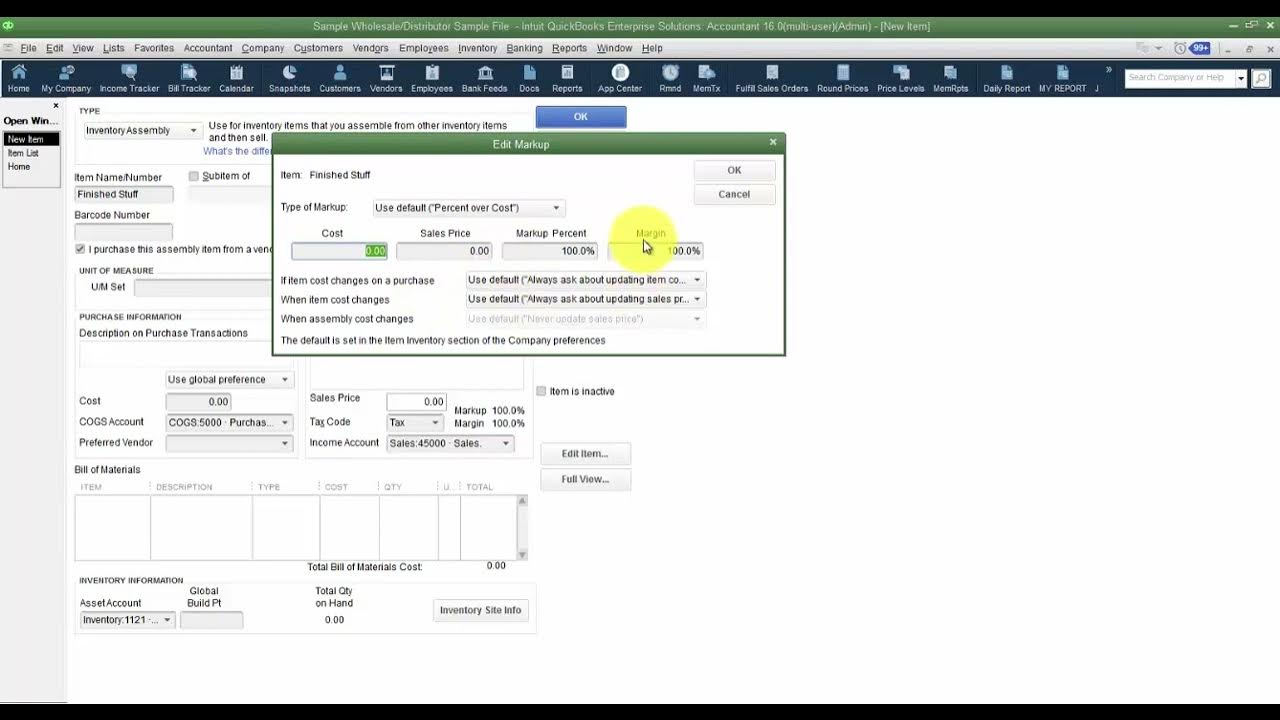This screenshot has height=720, width=1280.
Task: Click the Global Build Pt field
Action: click(211, 620)
